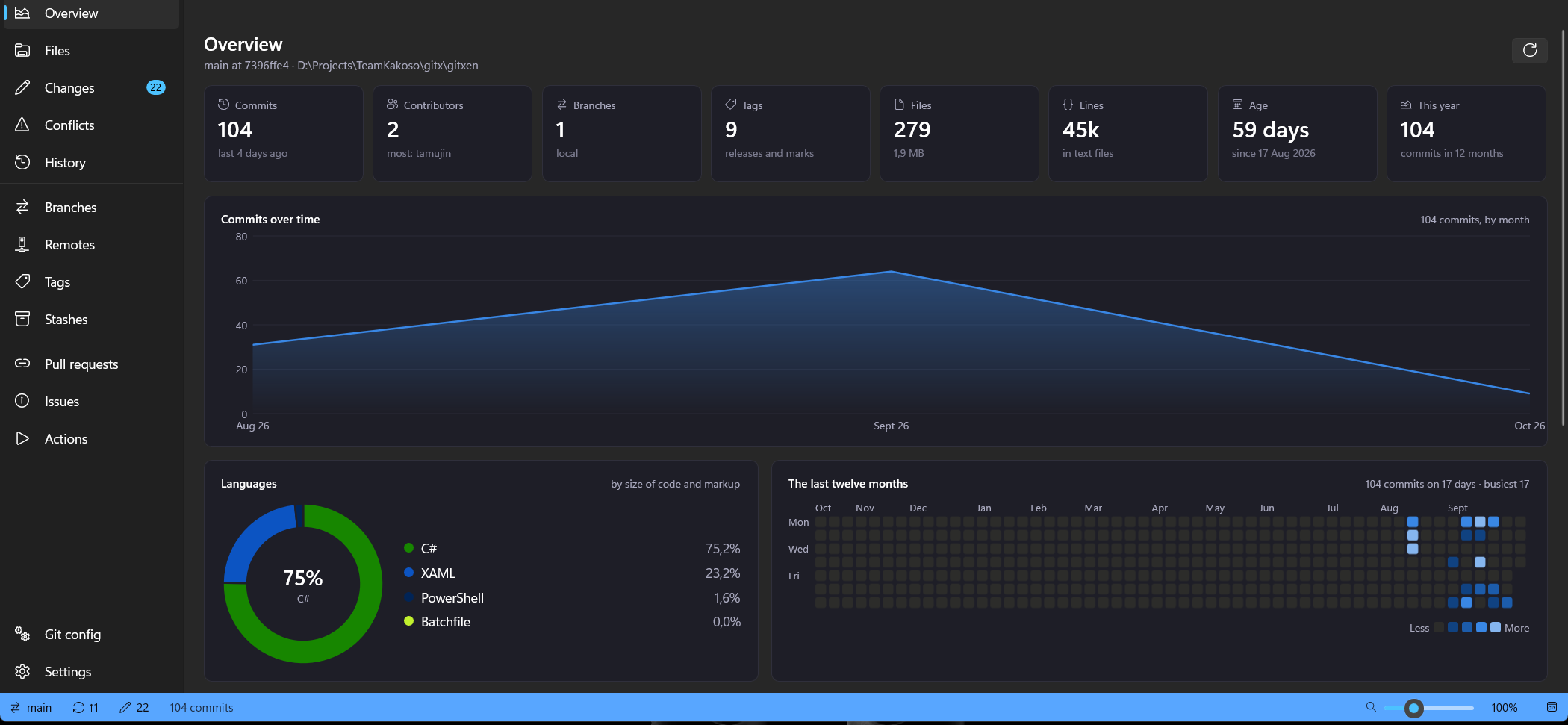Open the terminal icon in status bar
This screenshot has height=725, width=1568.
(x=1552, y=706)
